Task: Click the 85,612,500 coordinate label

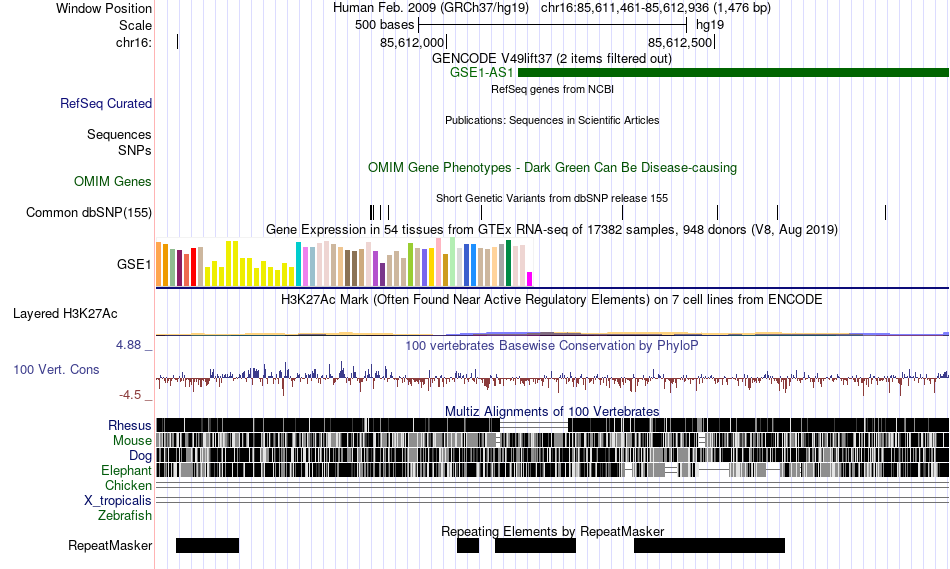Action: pyautogui.click(x=680, y=42)
